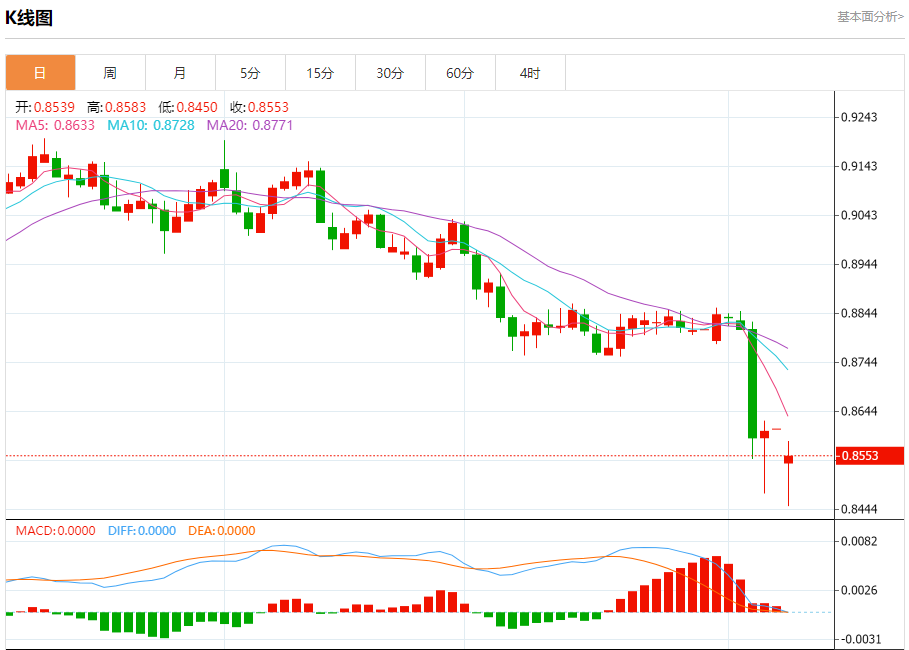Switch to the 周 weekly tab

110,73
